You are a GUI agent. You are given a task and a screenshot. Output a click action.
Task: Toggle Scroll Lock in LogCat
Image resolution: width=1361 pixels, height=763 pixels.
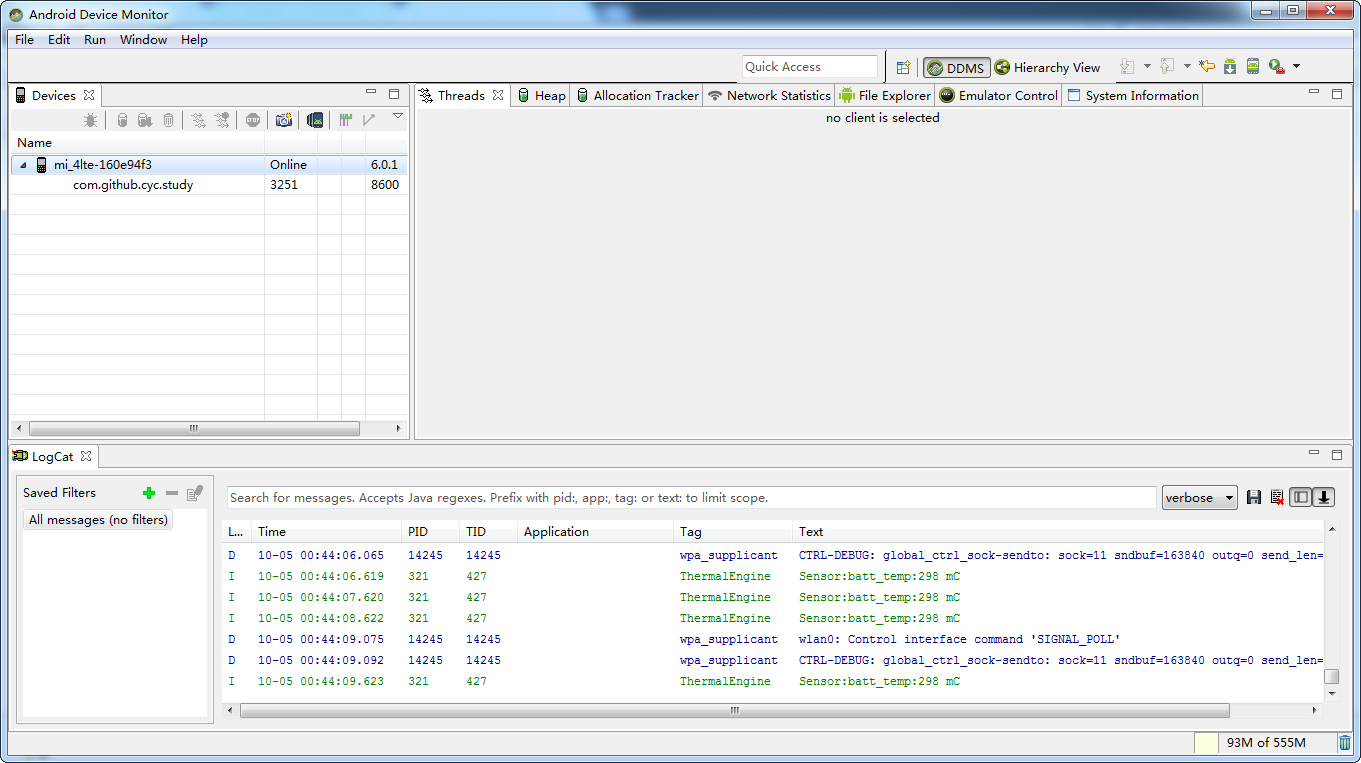click(1324, 497)
